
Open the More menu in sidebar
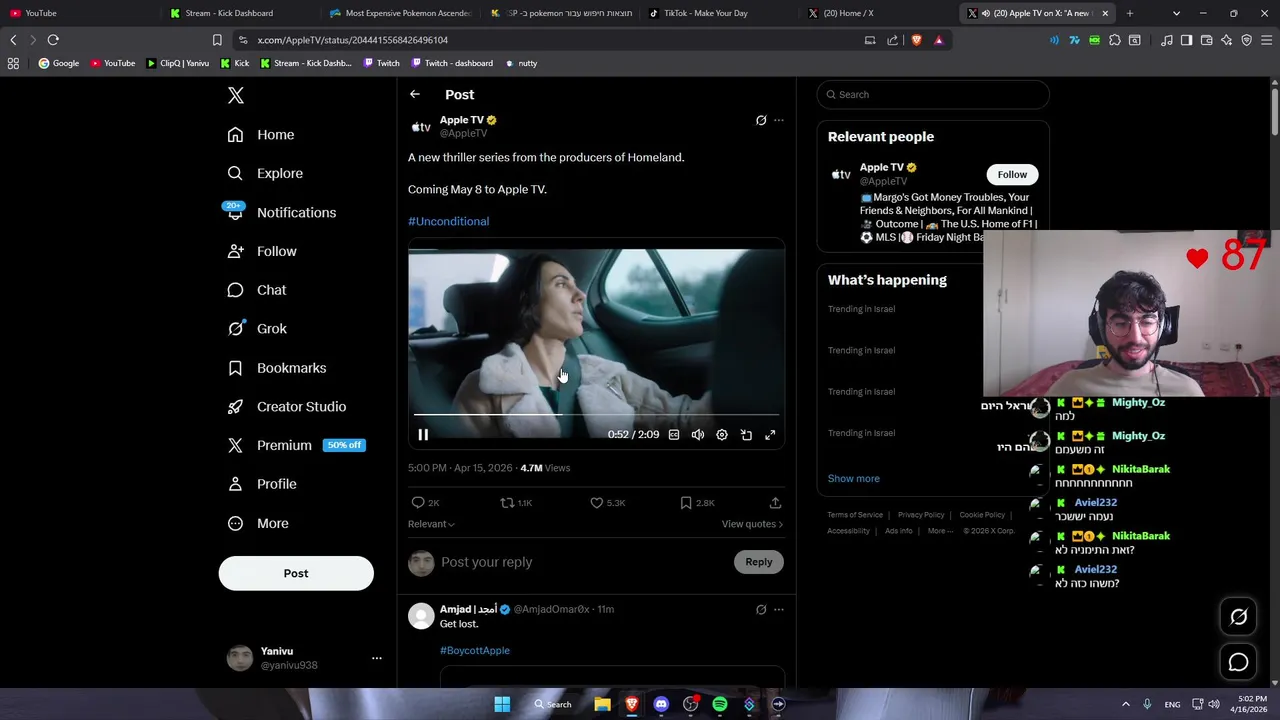(x=258, y=523)
